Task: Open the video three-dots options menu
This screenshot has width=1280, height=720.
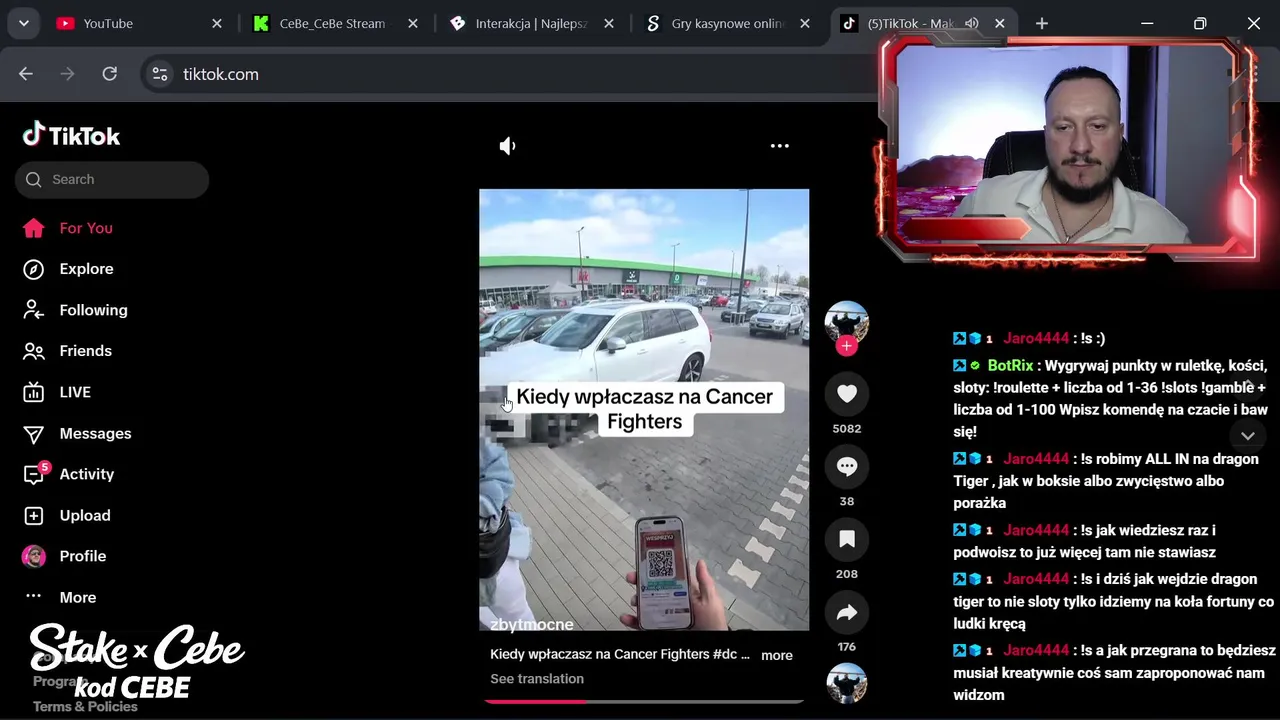Action: tap(780, 146)
